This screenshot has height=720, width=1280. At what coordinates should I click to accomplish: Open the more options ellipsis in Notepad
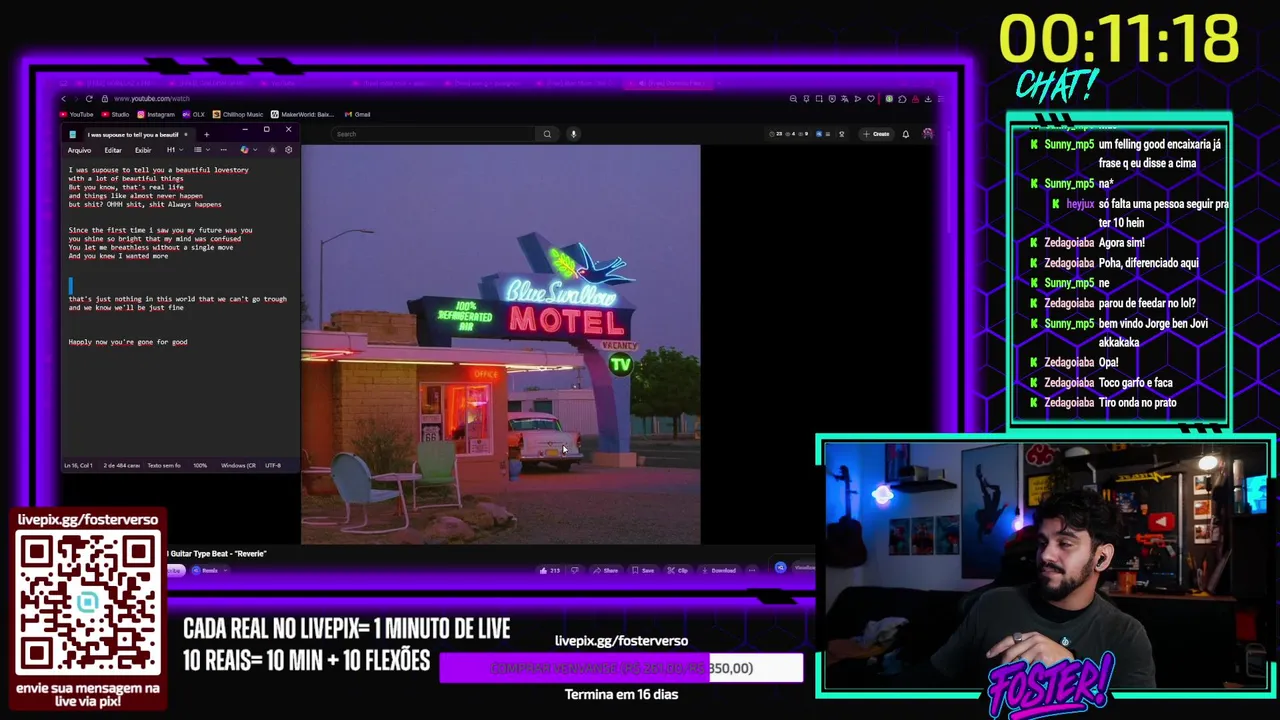(x=223, y=150)
